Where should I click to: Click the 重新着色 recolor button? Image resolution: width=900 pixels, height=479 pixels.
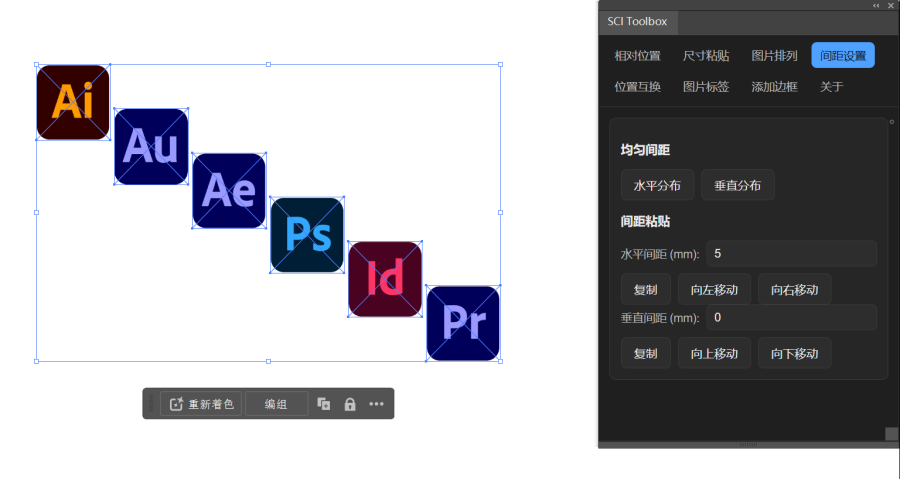201,404
